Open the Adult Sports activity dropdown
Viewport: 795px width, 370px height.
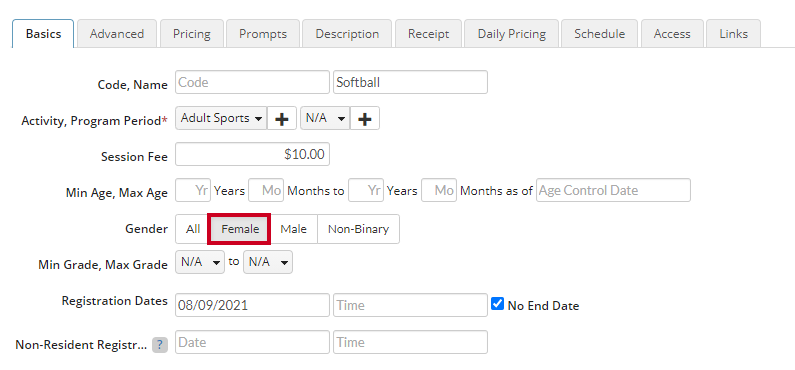click(221, 119)
